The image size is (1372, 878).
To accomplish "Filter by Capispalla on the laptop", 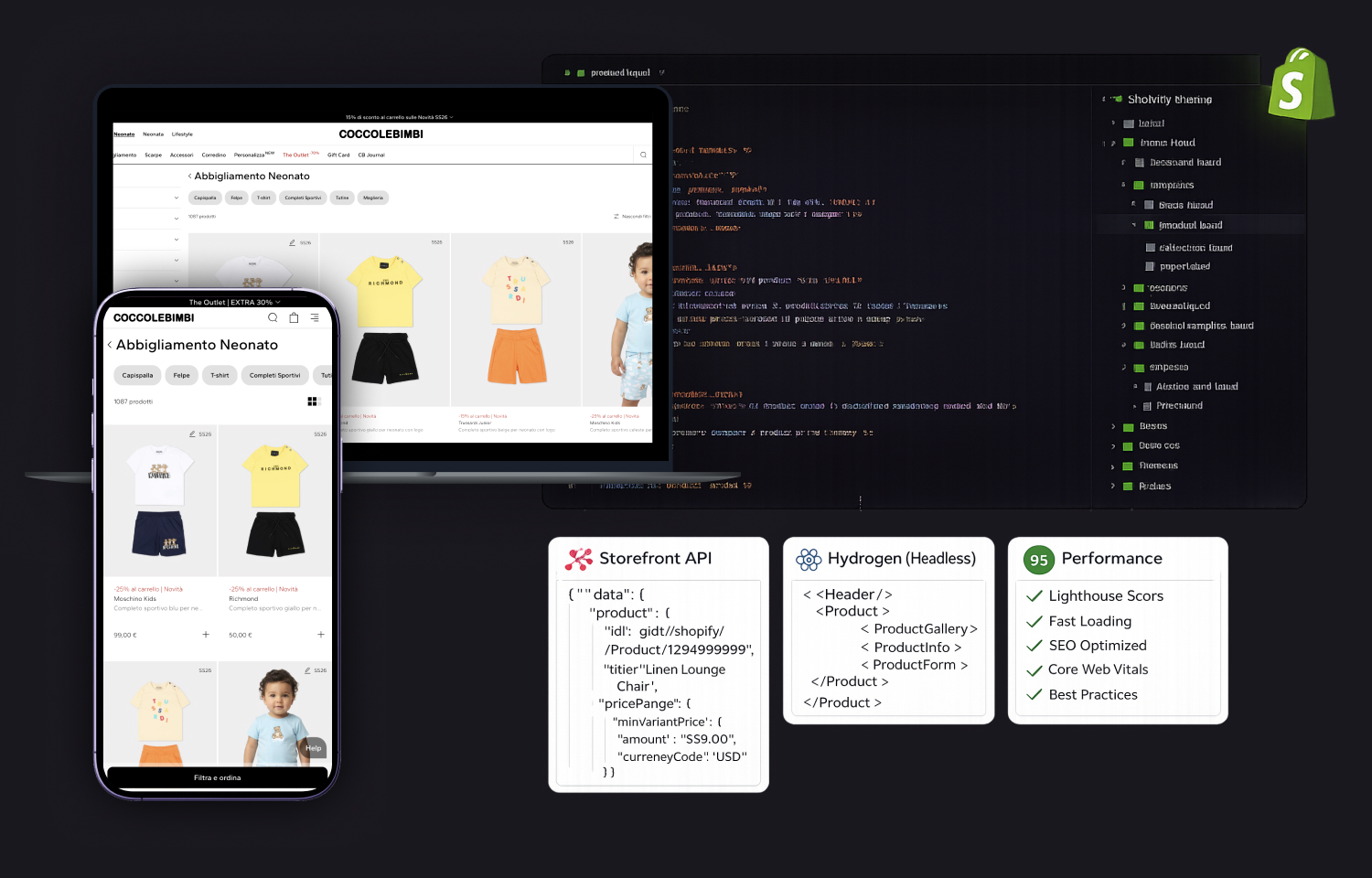I will point(205,198).
